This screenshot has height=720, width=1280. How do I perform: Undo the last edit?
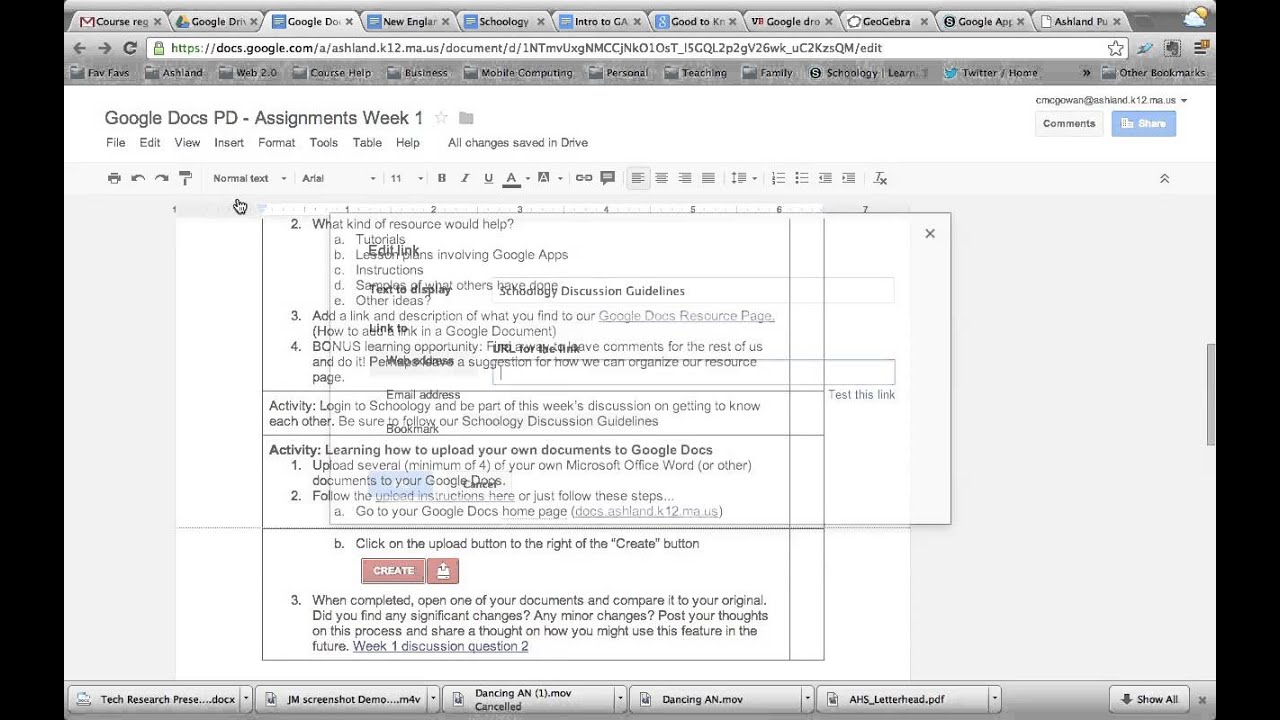point(138,178)
